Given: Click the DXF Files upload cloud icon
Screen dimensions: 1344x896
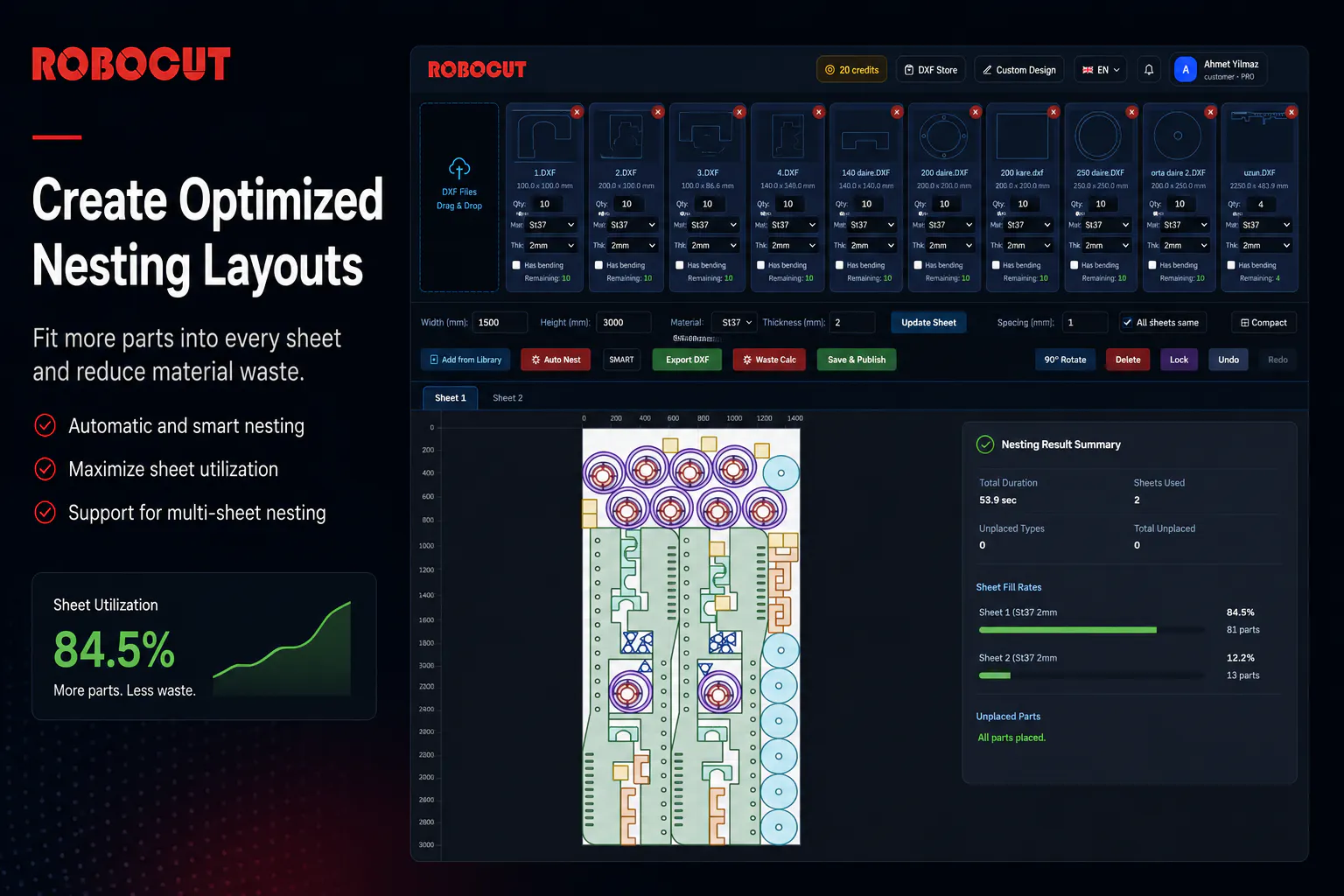Looking at the screenshot, I should pos(459,168).
